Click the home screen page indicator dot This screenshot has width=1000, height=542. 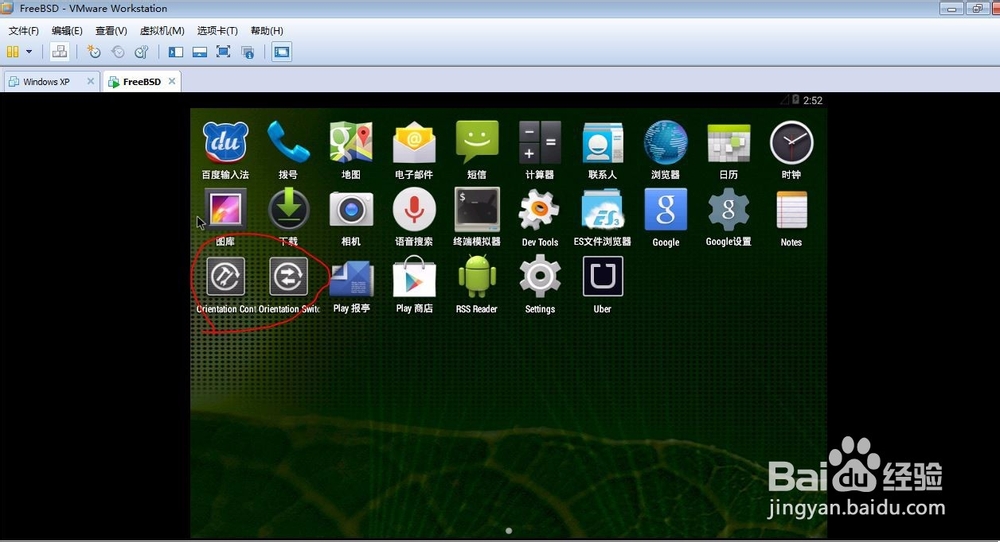[508, 531]
